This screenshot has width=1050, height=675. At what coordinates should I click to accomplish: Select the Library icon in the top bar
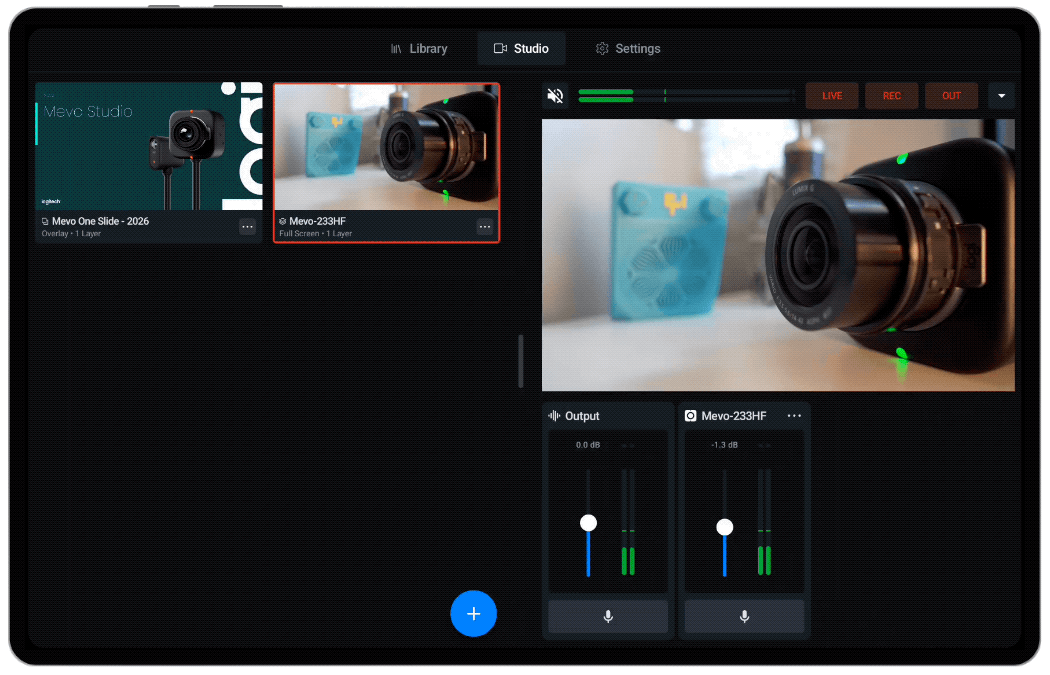point(396,48)
